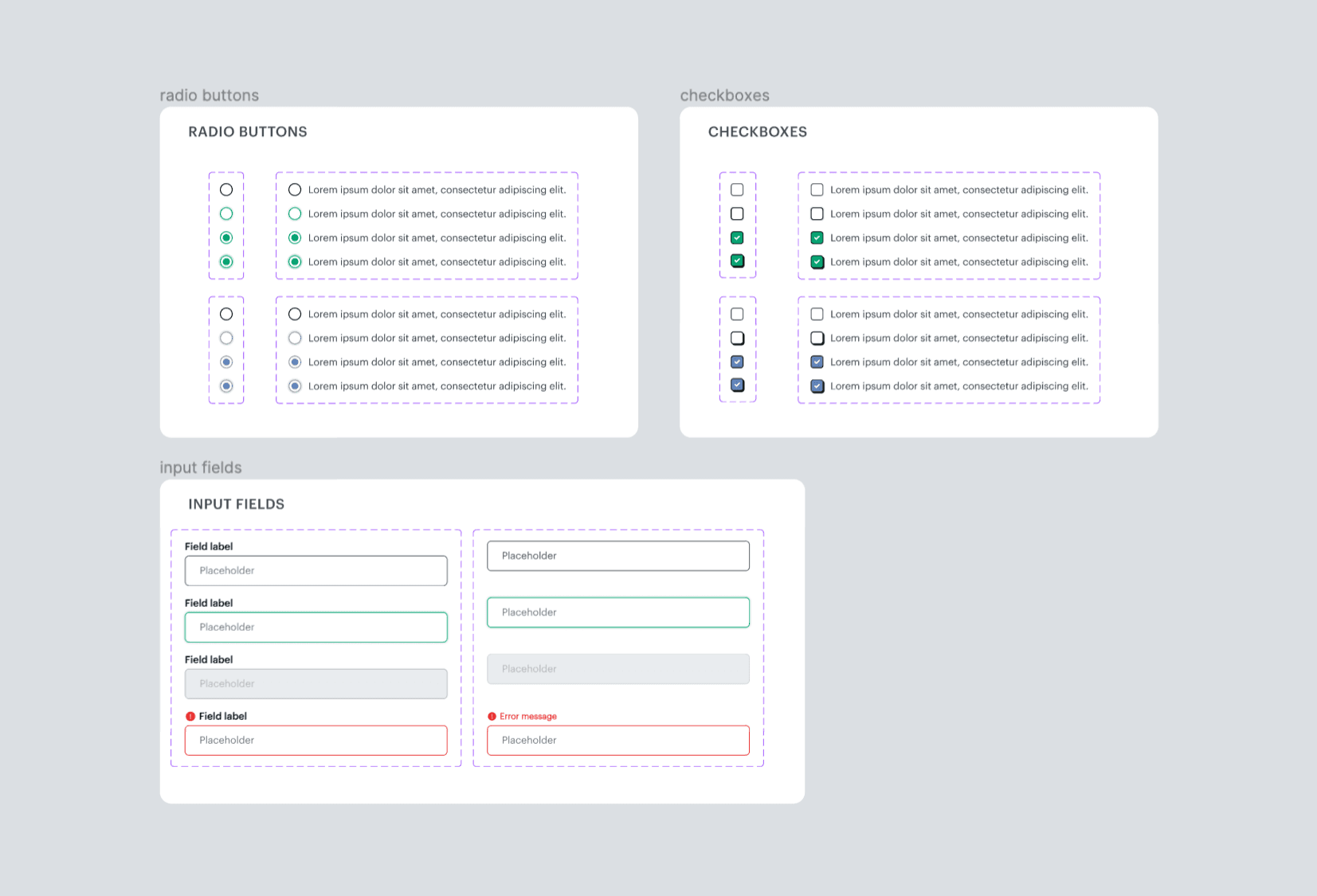Select the unlabeled green-outlined empty radio button
Screen dimensions: 1317x896
226,213
